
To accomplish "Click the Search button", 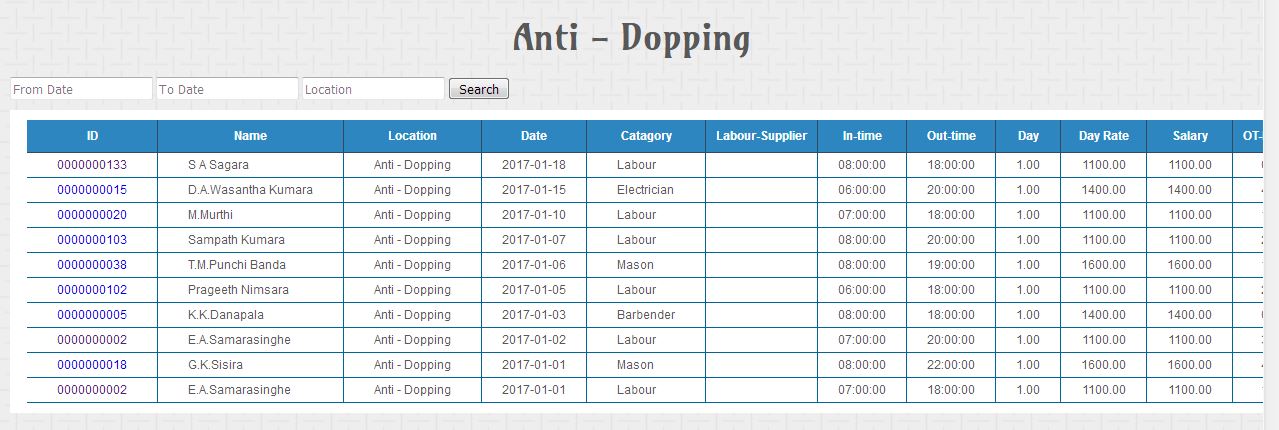I will (x=479, y=89).
